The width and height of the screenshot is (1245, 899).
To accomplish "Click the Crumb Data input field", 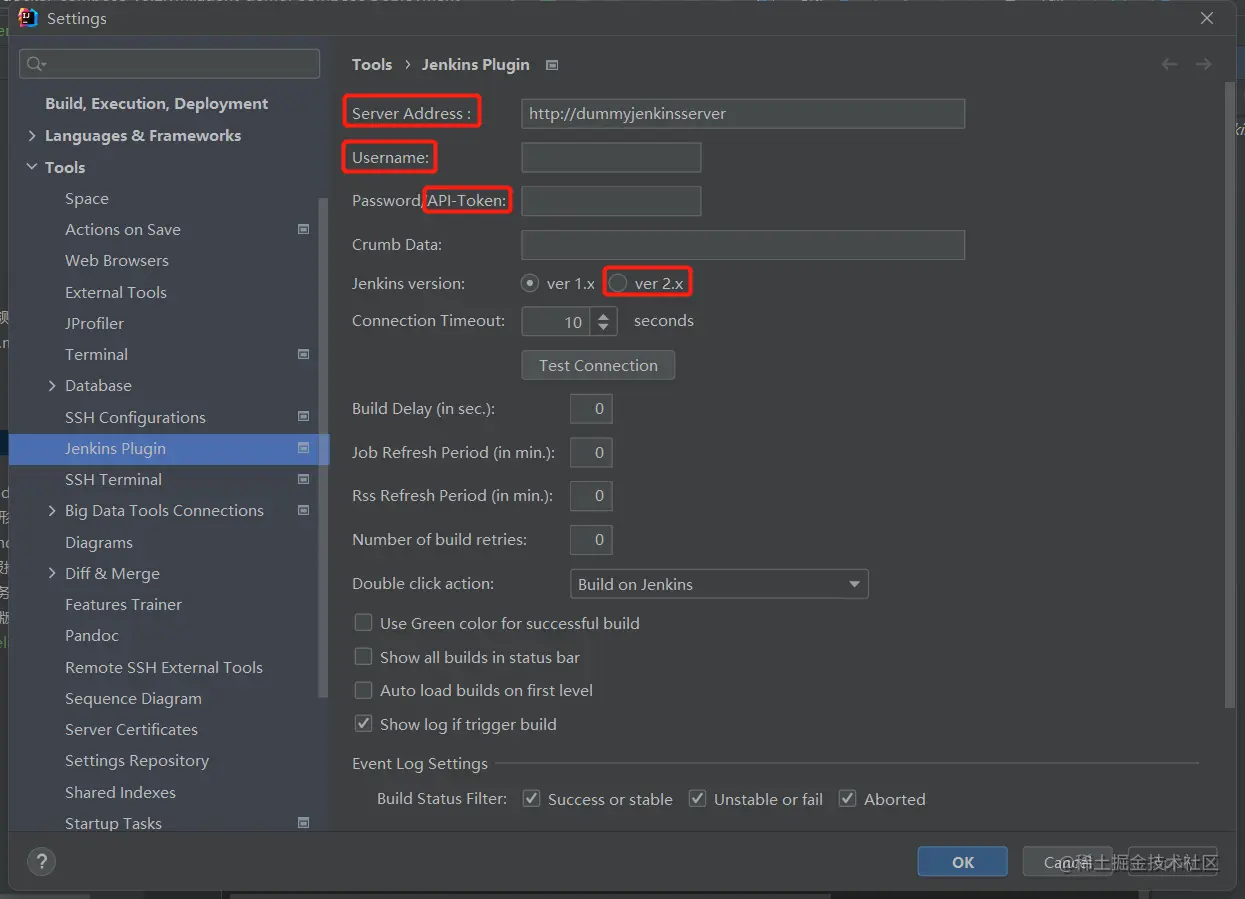I will point(743,244).
